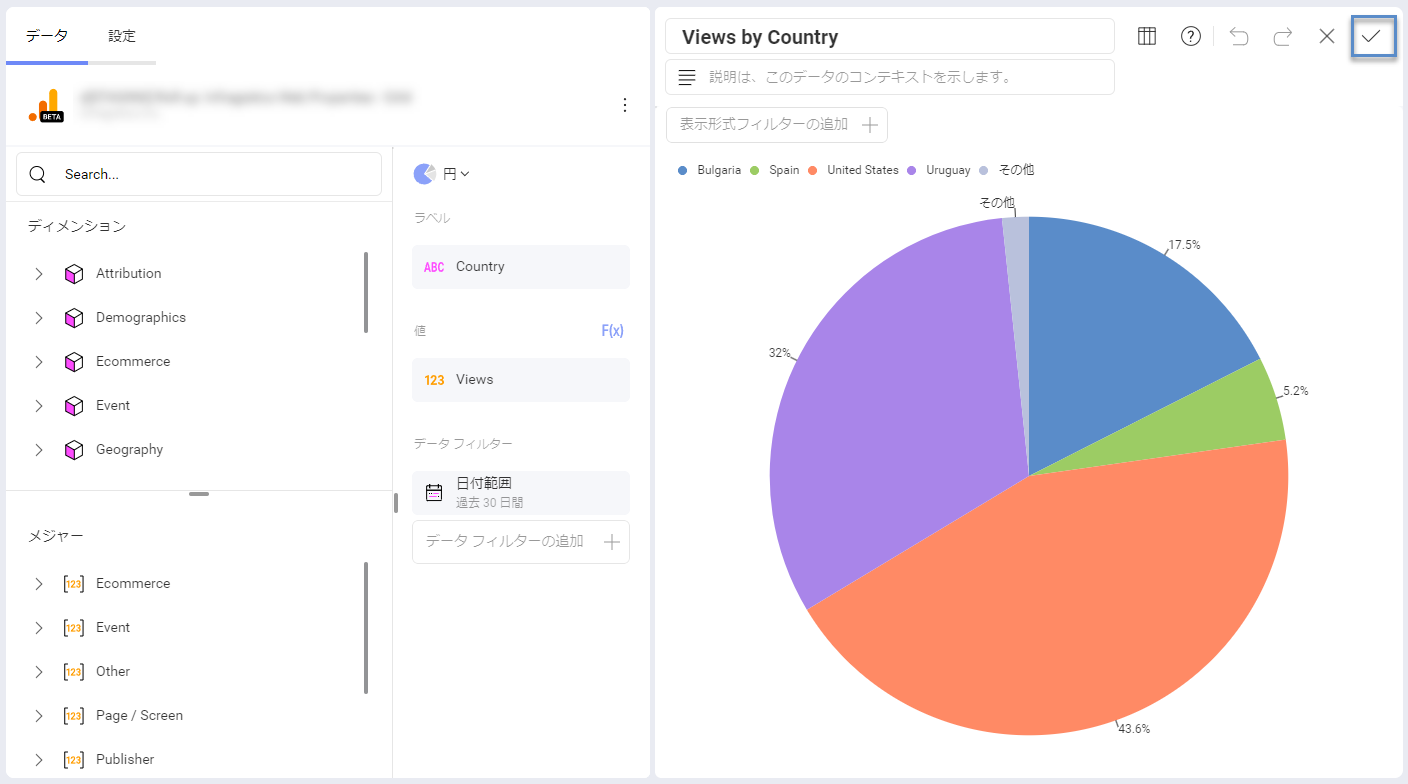Viewport: 1408px width, 784px height.
Task: Edit the Views by Country title
Action: [890, 37]
